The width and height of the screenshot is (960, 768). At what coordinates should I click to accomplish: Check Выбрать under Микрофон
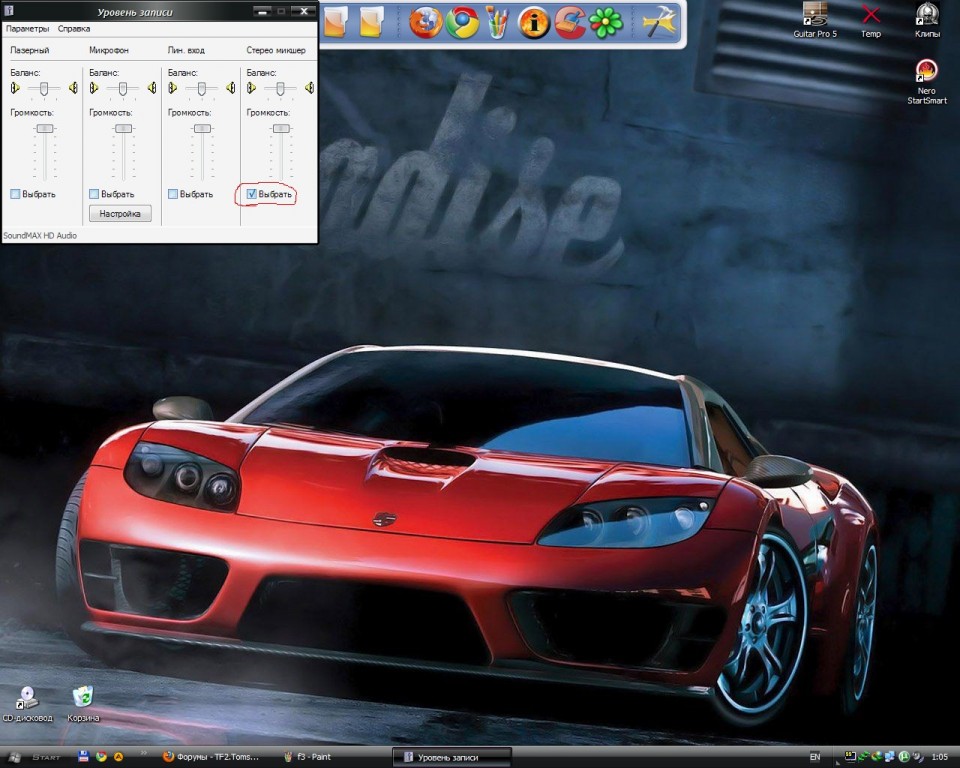click(x=94, y=194)
